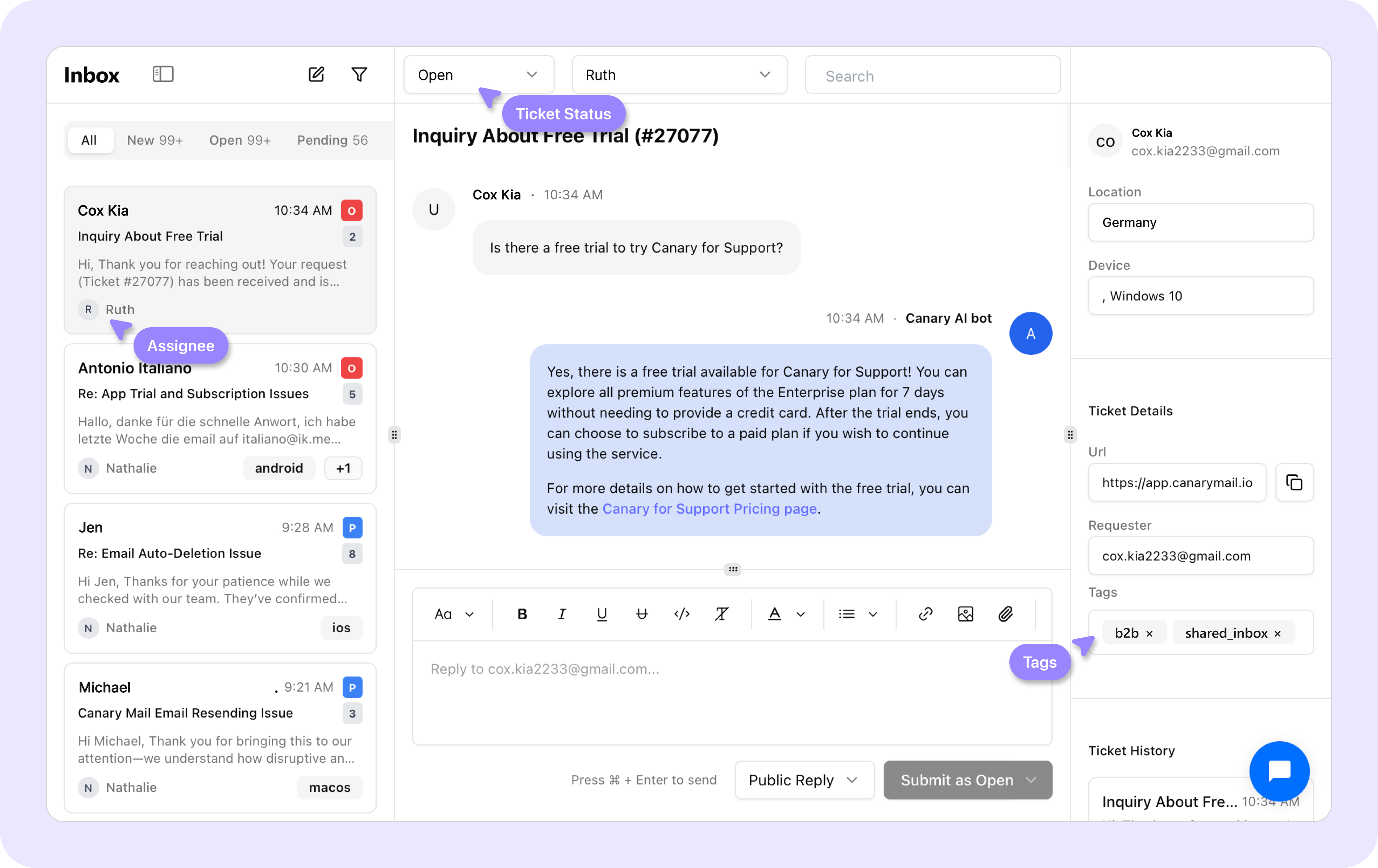Open the Ticket Status dropdown showing Open

tap(478, 74)
